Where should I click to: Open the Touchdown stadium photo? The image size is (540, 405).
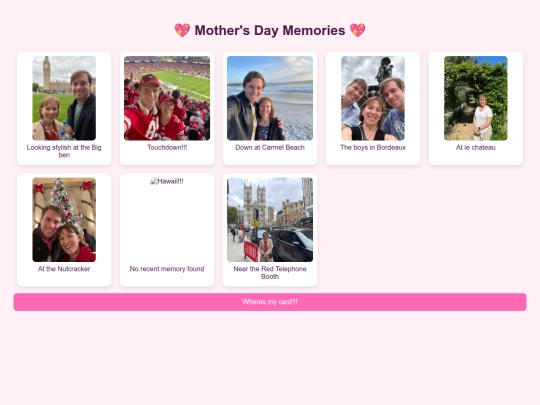click(167, 98)
